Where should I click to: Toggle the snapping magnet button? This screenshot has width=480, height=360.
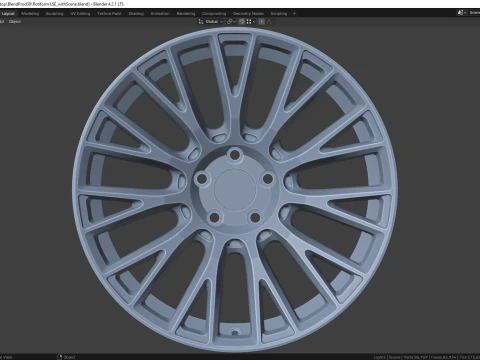[x=242, y=22]
